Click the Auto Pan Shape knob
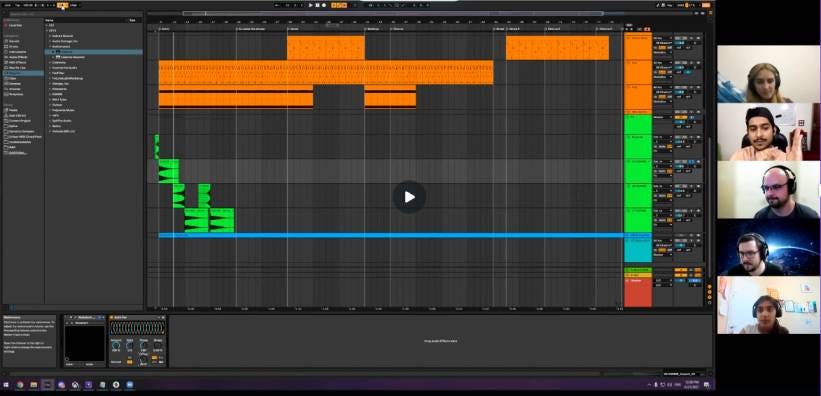The height and width of the screenshot is (396, 821). (x=158, y=346)
